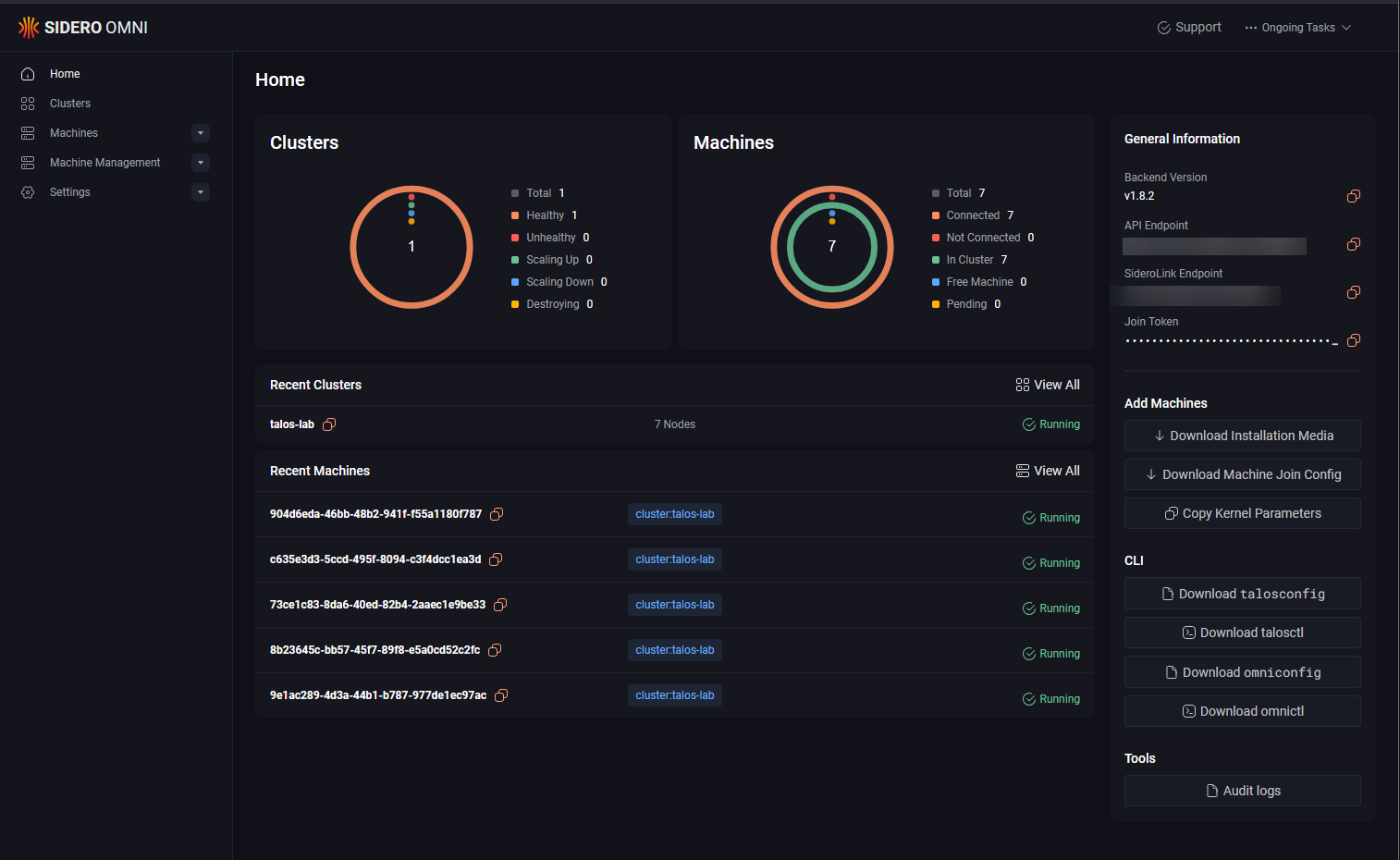Screen dimensions: 1400x860
Task: Download the omniconfig file
Action: coord(1243,672)
